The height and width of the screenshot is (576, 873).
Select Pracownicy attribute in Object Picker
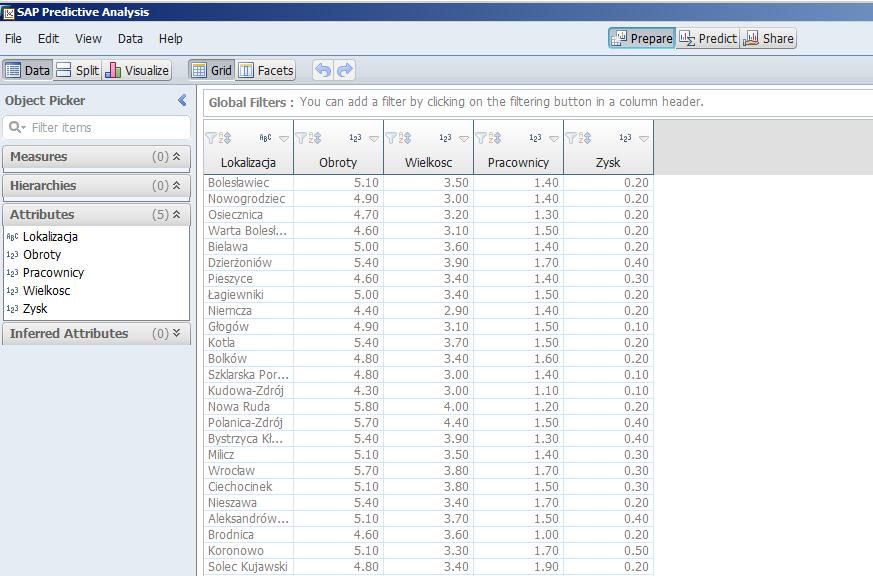(53, 273)
